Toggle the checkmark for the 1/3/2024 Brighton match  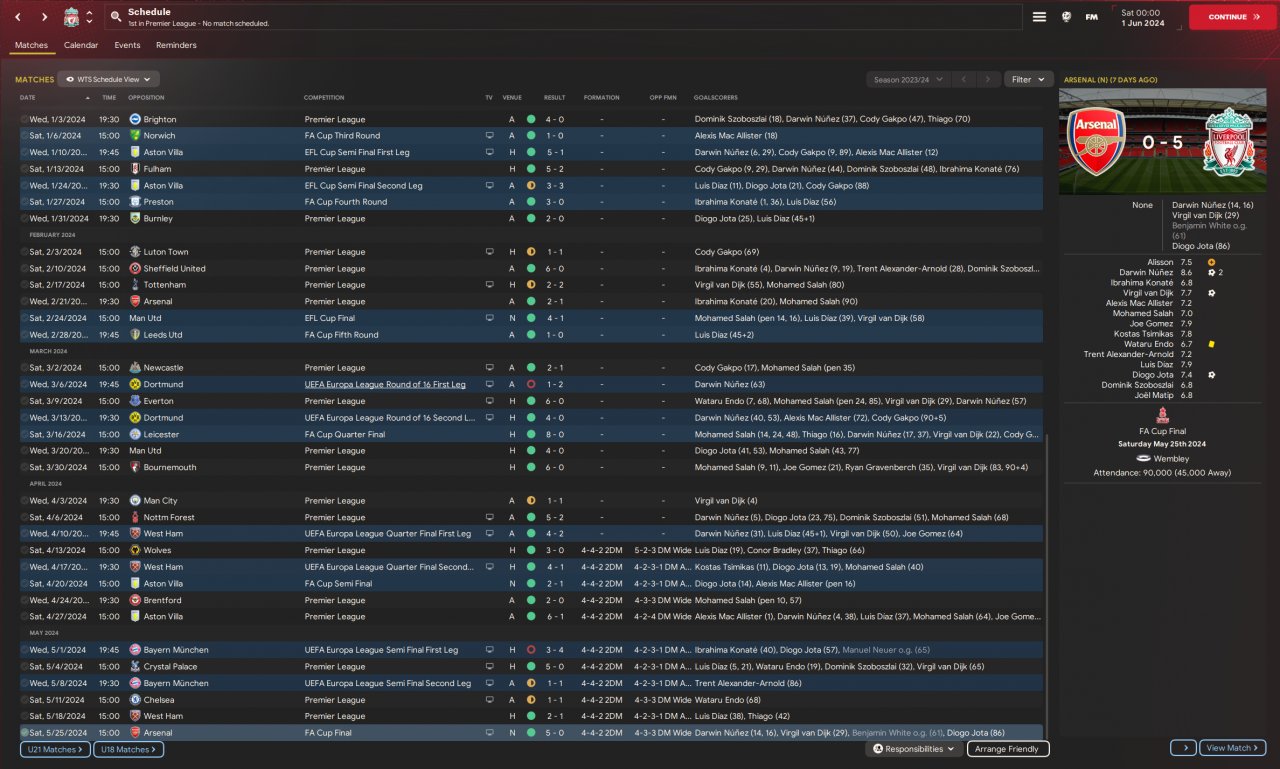[x=24, y=119]
